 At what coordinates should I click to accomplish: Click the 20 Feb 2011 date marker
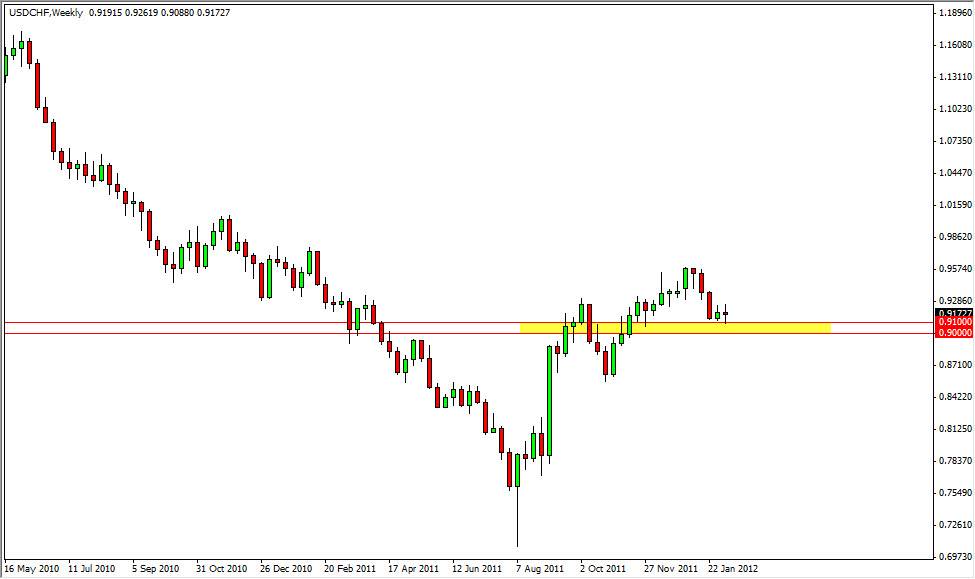pyautogui.click(x=349, y=568)
